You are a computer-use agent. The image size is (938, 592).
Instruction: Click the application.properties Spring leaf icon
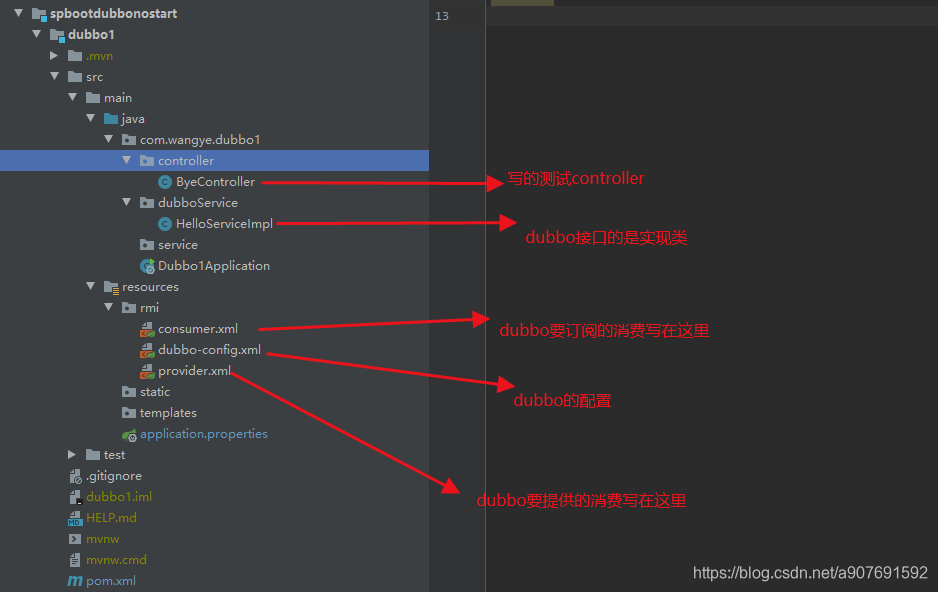point(129,435)
